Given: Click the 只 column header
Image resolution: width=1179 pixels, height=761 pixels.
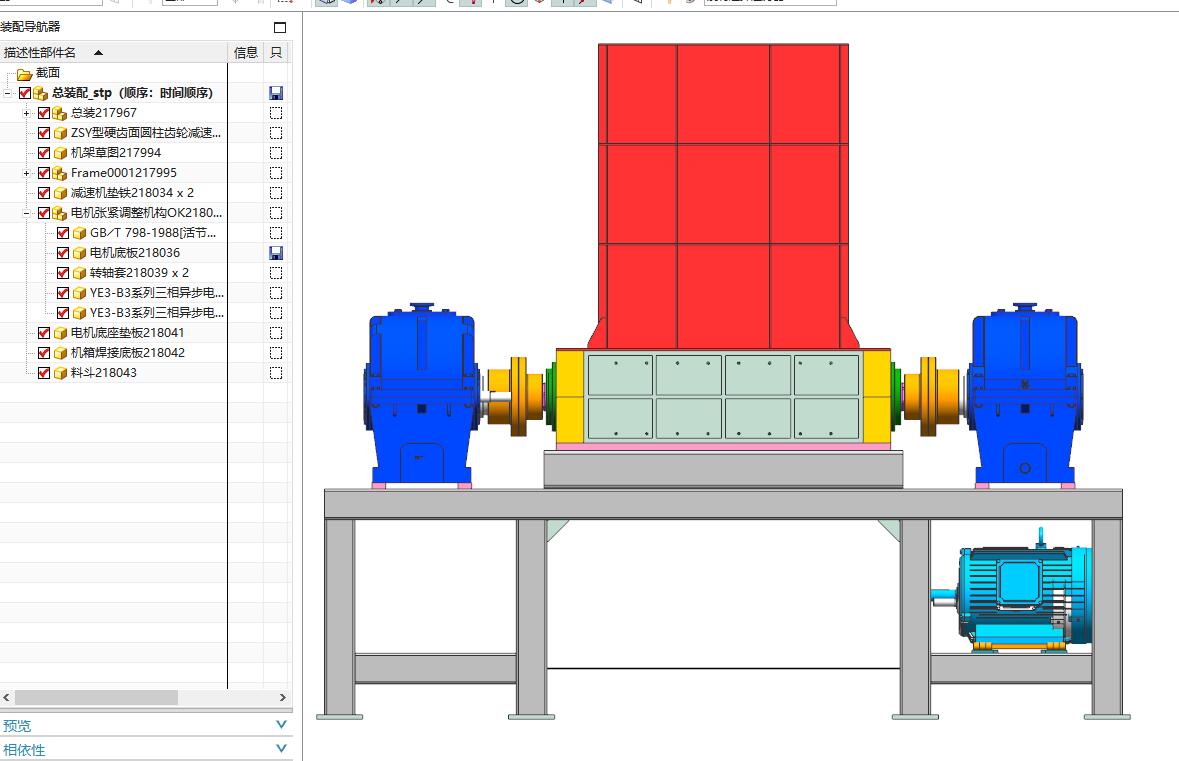Looking at the screenshot, I should coord(276,53).
